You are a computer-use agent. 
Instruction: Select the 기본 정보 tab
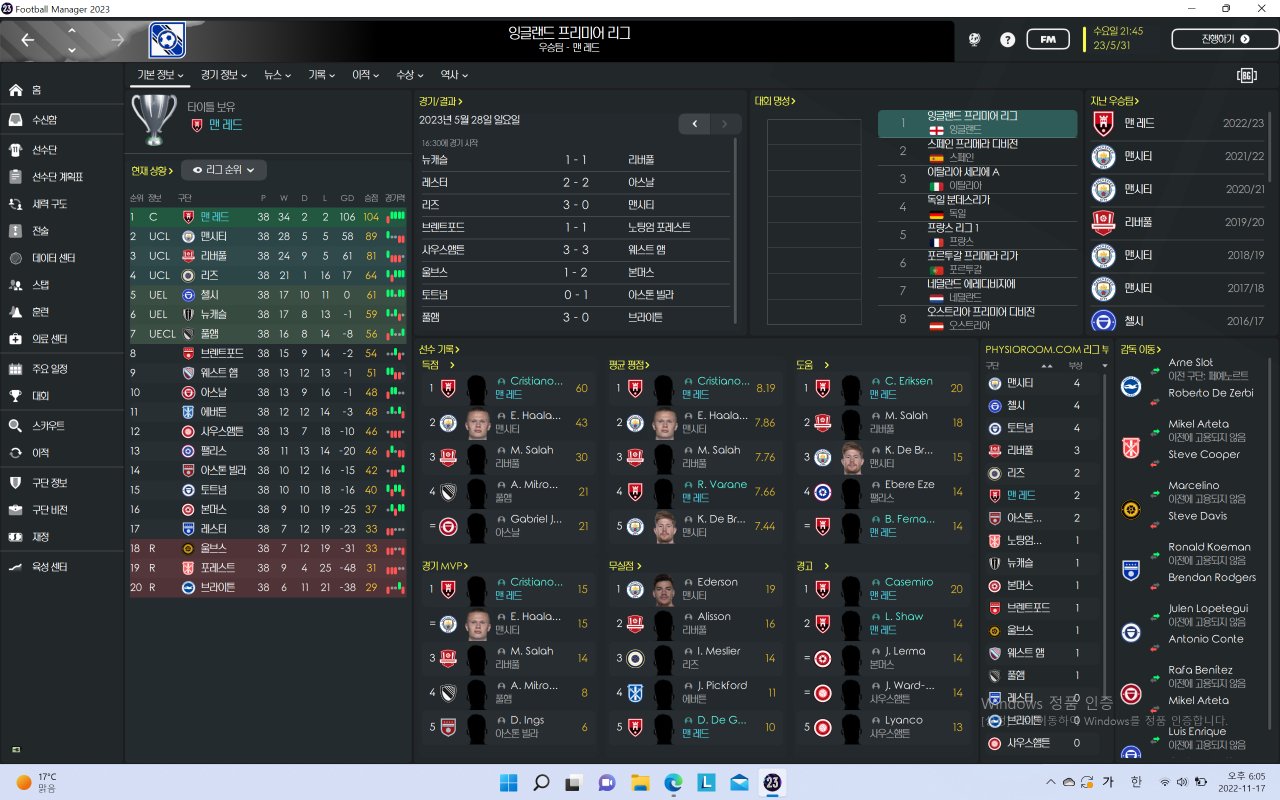pyautogui.click(x=160, y=75)
